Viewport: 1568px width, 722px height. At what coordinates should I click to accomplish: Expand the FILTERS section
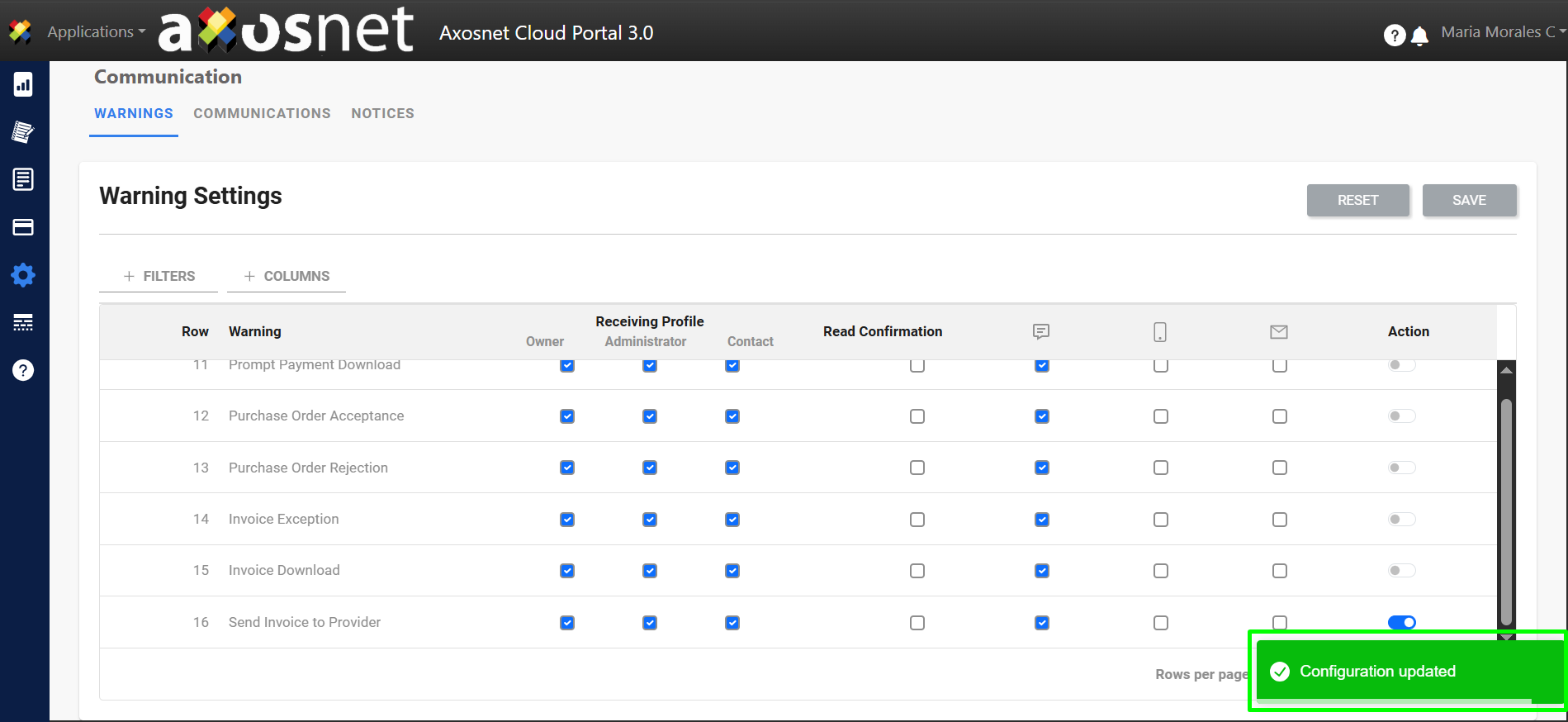(159, 276)
